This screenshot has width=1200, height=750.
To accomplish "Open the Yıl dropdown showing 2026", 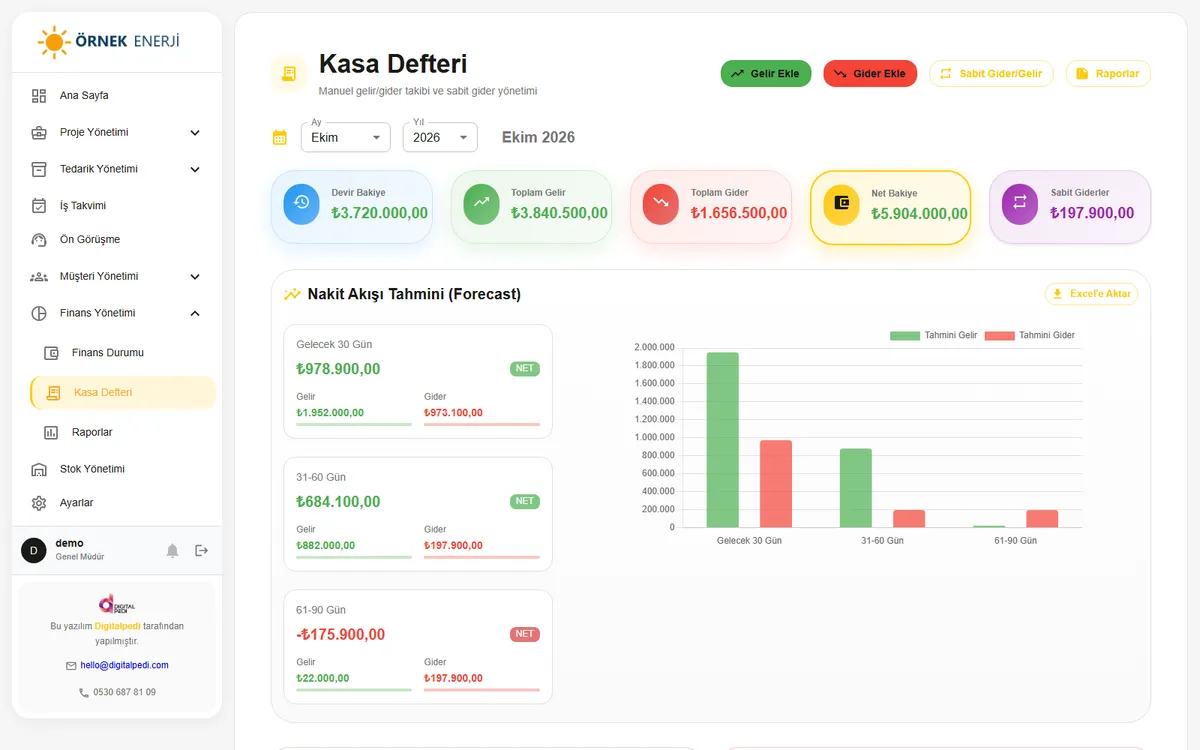I will click(440, 138).
